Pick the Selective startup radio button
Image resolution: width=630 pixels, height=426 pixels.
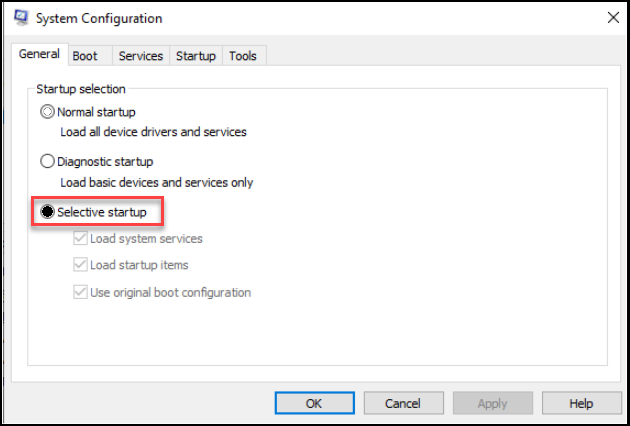(x=47, y=212)
